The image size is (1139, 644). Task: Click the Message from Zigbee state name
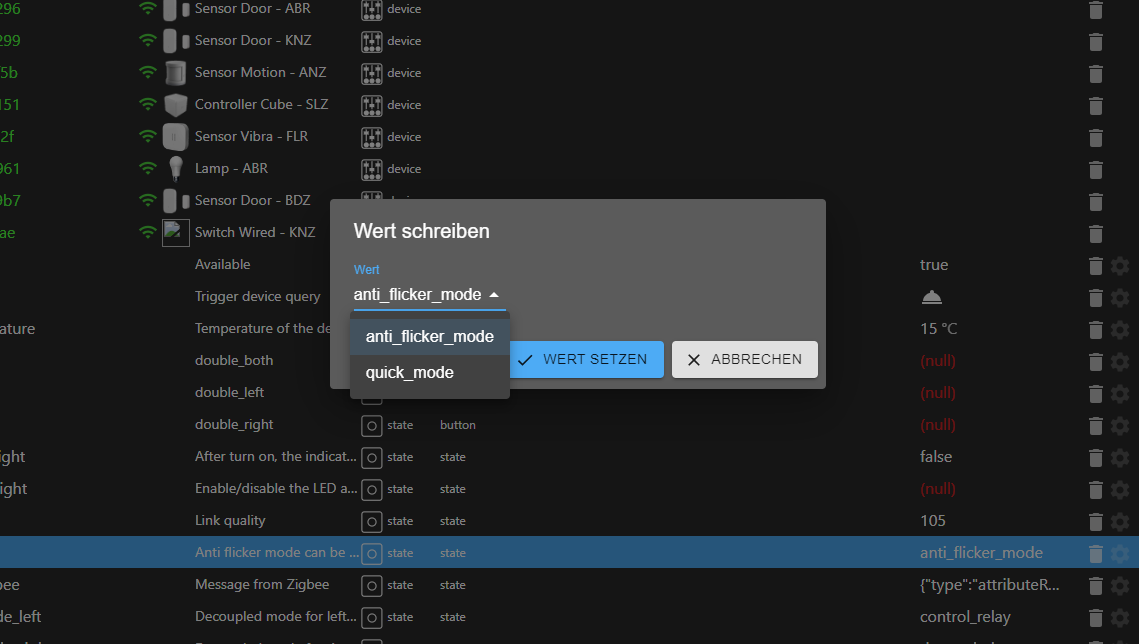coord(262,584)
